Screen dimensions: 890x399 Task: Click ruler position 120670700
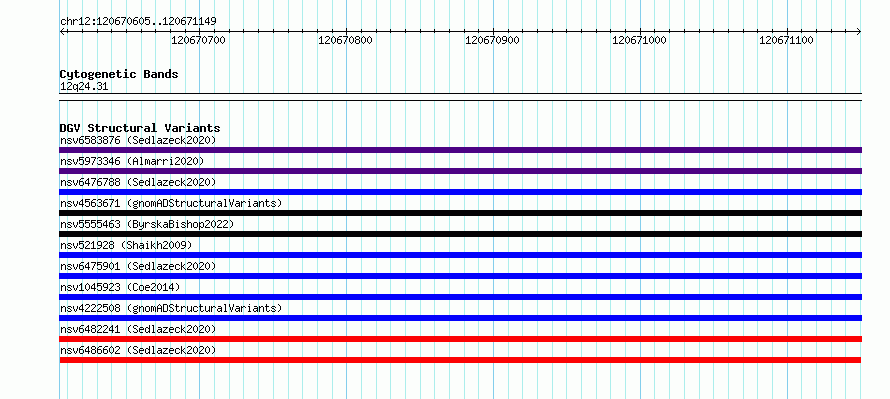click(198, 40)
